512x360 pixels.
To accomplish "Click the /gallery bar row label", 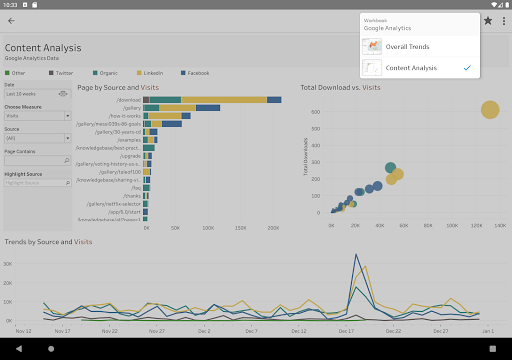I will pyautogui.click(x=132, y=108).
